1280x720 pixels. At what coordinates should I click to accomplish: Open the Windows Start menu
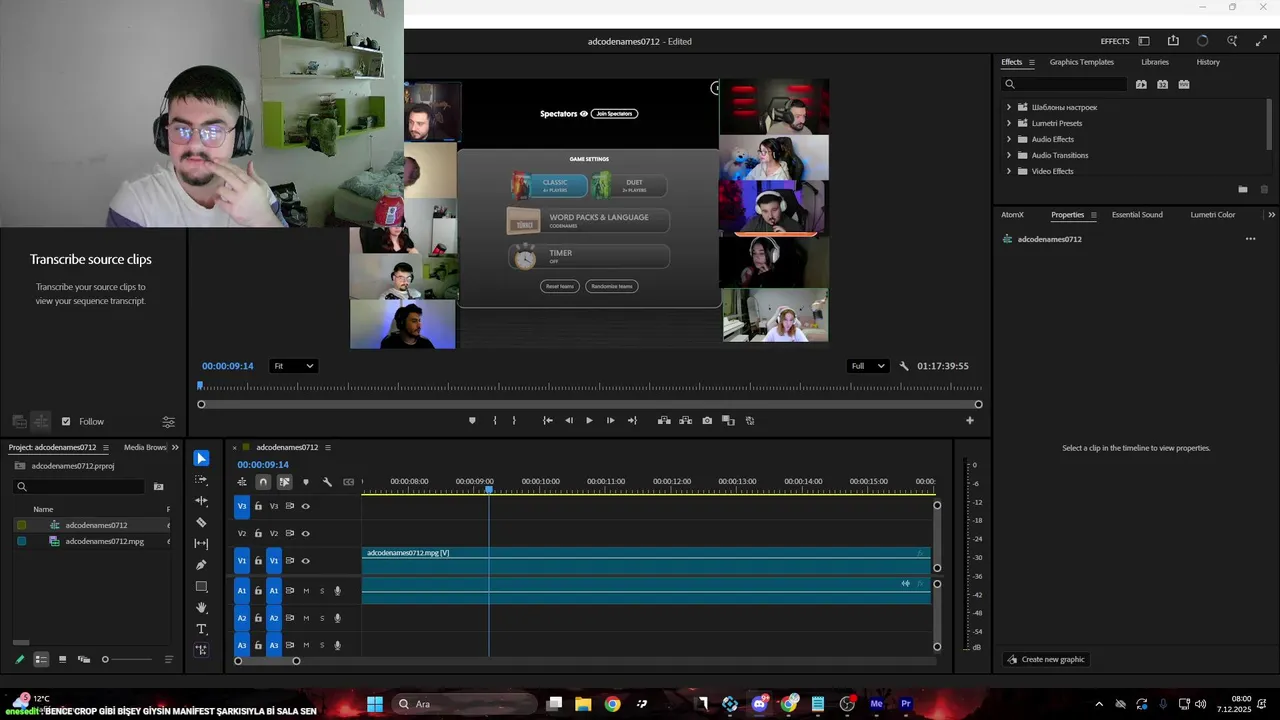click(x=374, y=704)
